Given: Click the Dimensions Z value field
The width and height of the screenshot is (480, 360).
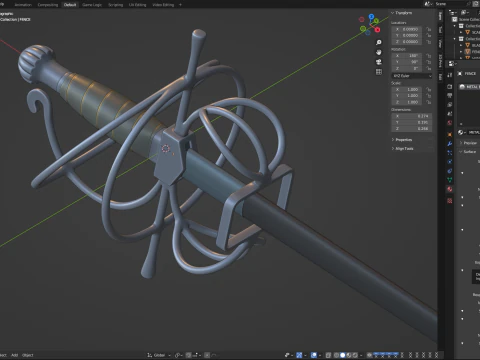Looking at the screenshot, I should 412,128.
